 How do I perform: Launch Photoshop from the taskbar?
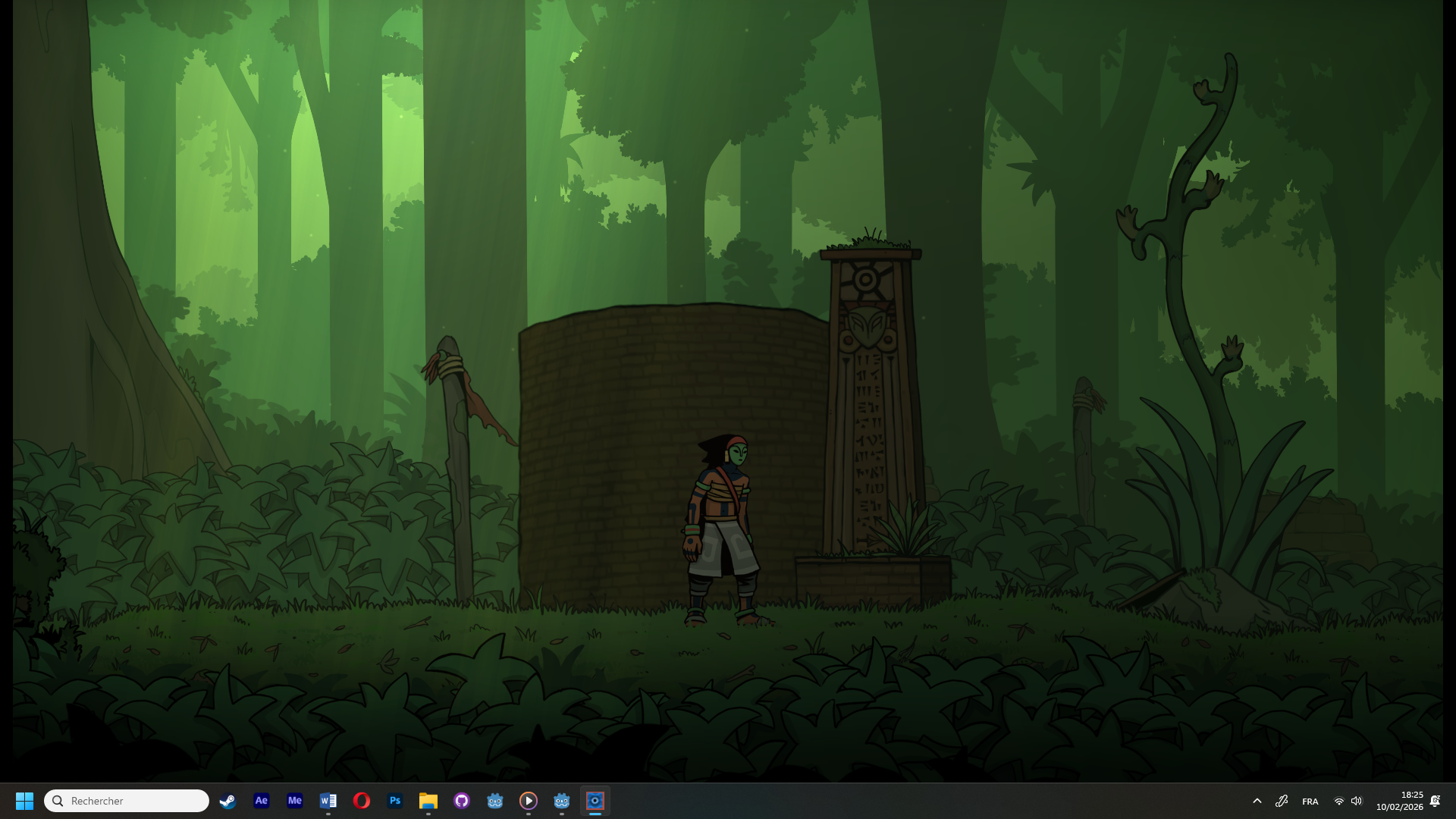click(x=394, y=801)
